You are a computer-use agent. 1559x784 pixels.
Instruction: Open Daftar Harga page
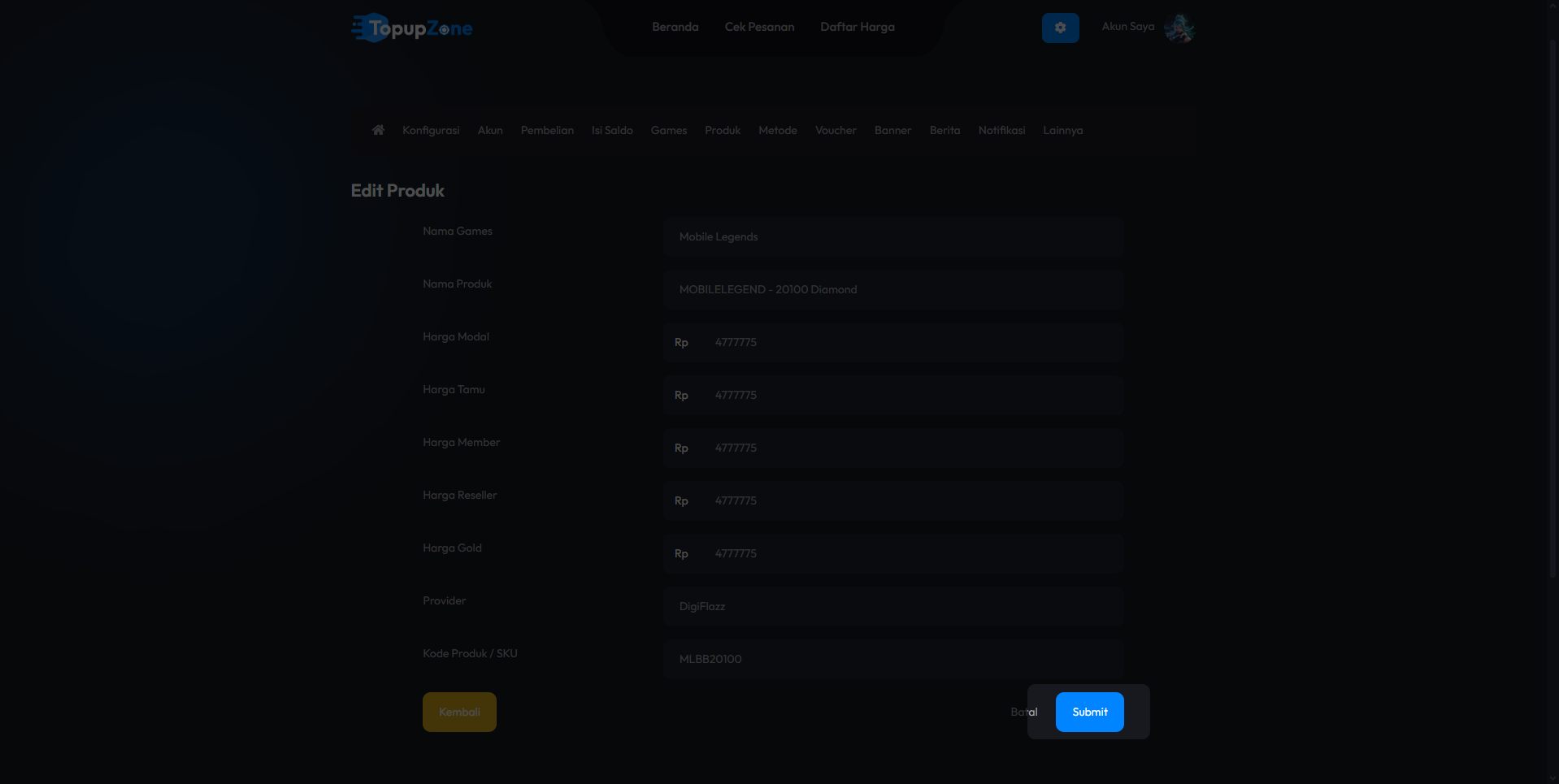coord(857,27)
